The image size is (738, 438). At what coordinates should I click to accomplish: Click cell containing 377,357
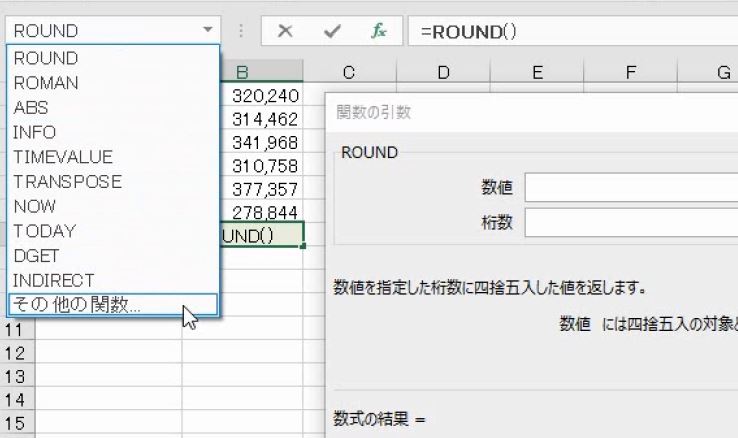point(261,189)
